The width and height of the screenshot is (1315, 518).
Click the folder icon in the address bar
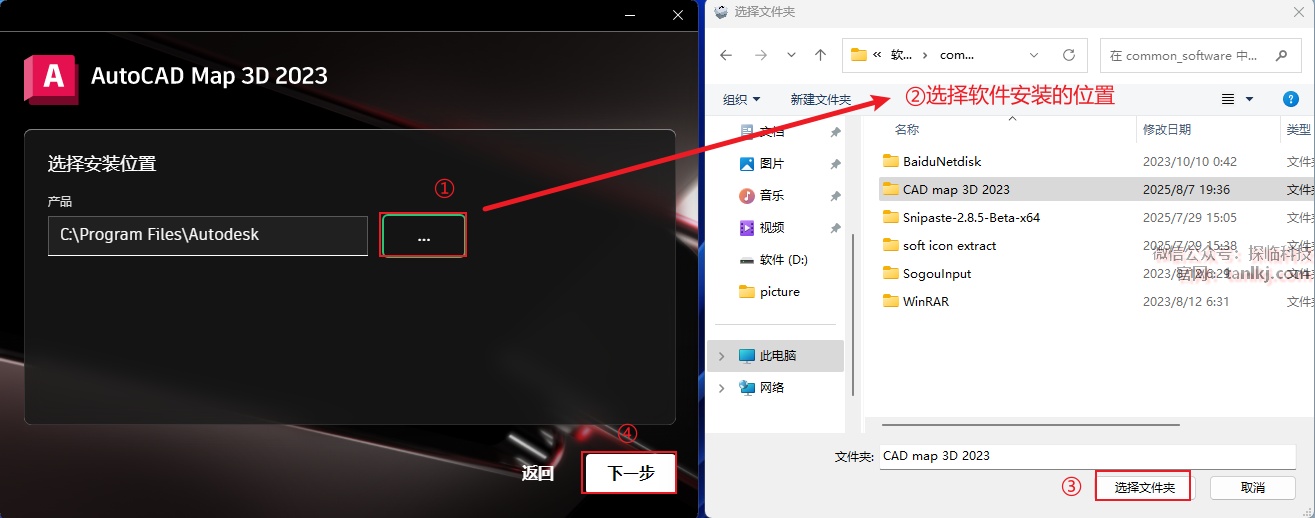click(858, 55)
